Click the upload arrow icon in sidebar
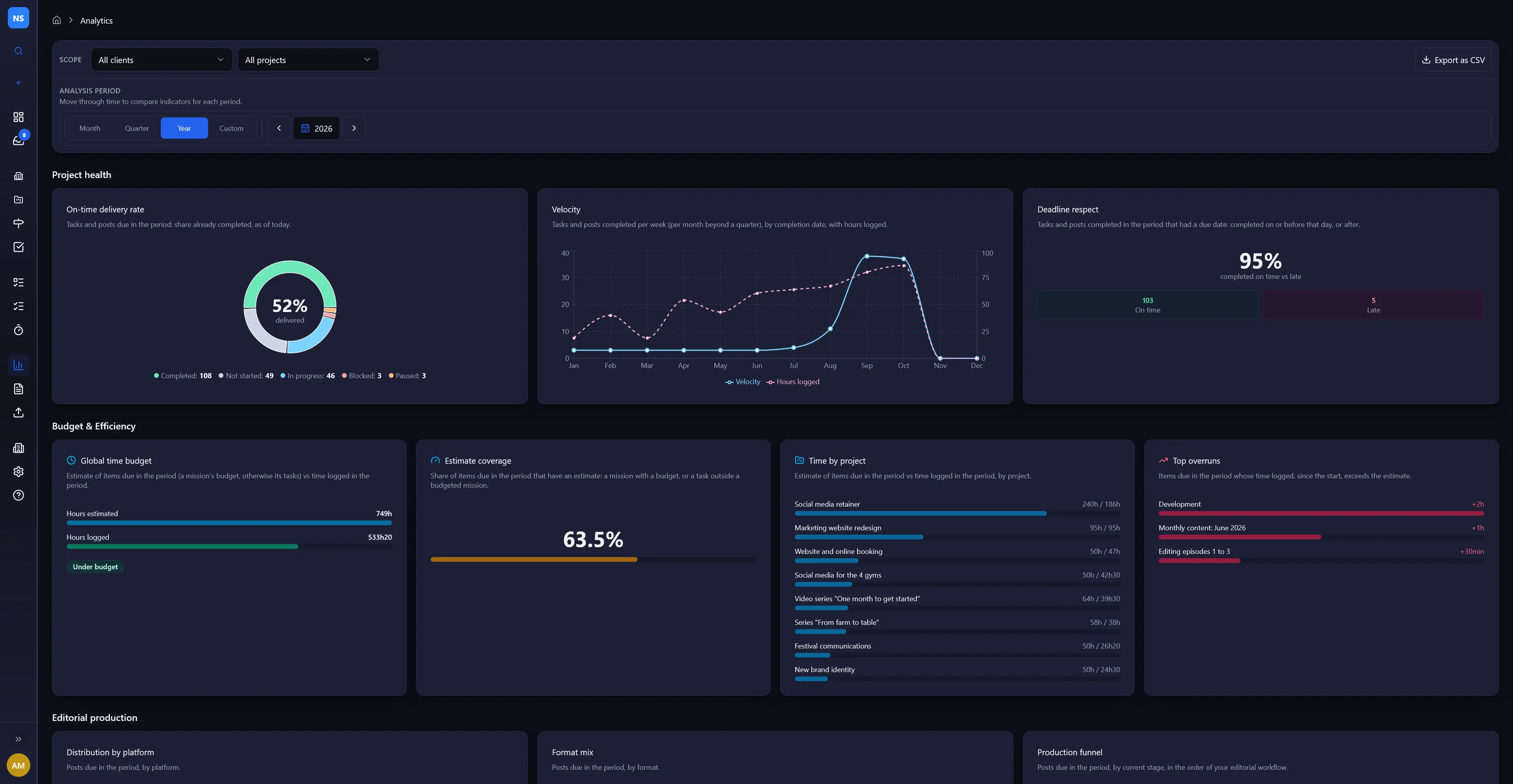1513x784 pixels. click(x=18, y=413)
